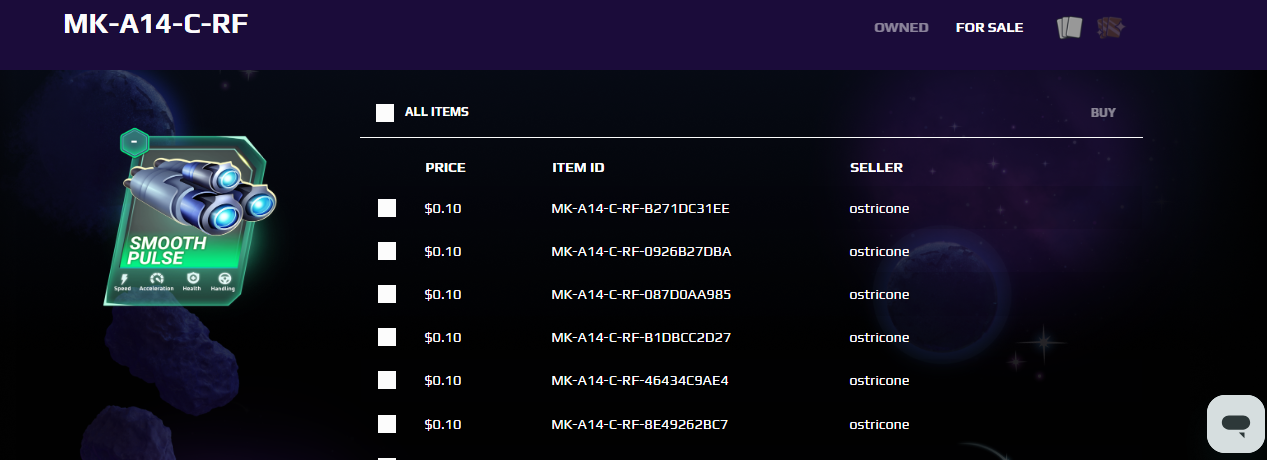Image resolution: width=1267 pixels, height=460 pixels.
Task: Switch to the OWNED tab
Action: pyautogui.click(x=901, y=27)
